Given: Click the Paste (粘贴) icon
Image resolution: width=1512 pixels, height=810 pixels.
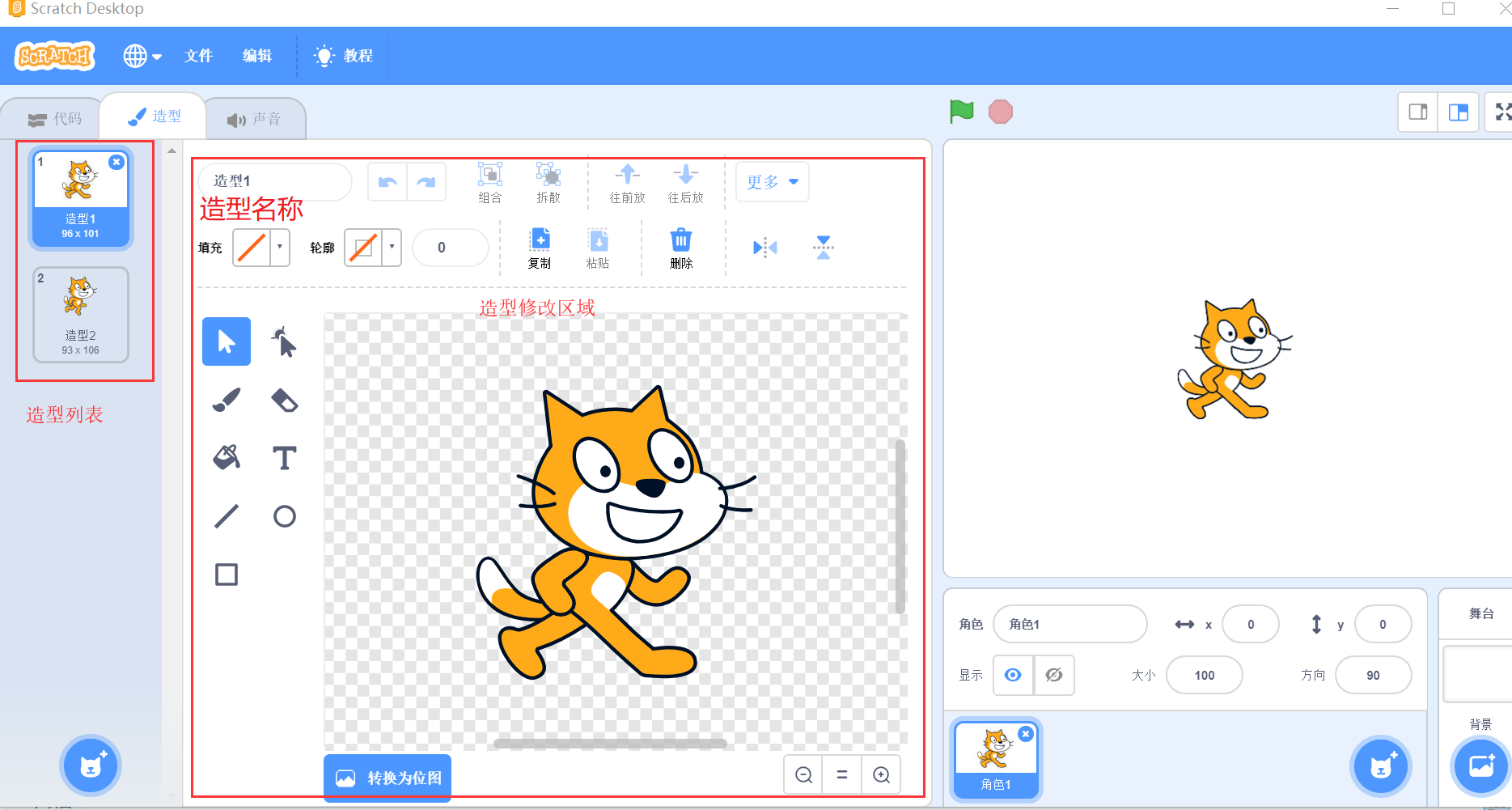Looking at the screenshot, I should click(x=598, y=248).
